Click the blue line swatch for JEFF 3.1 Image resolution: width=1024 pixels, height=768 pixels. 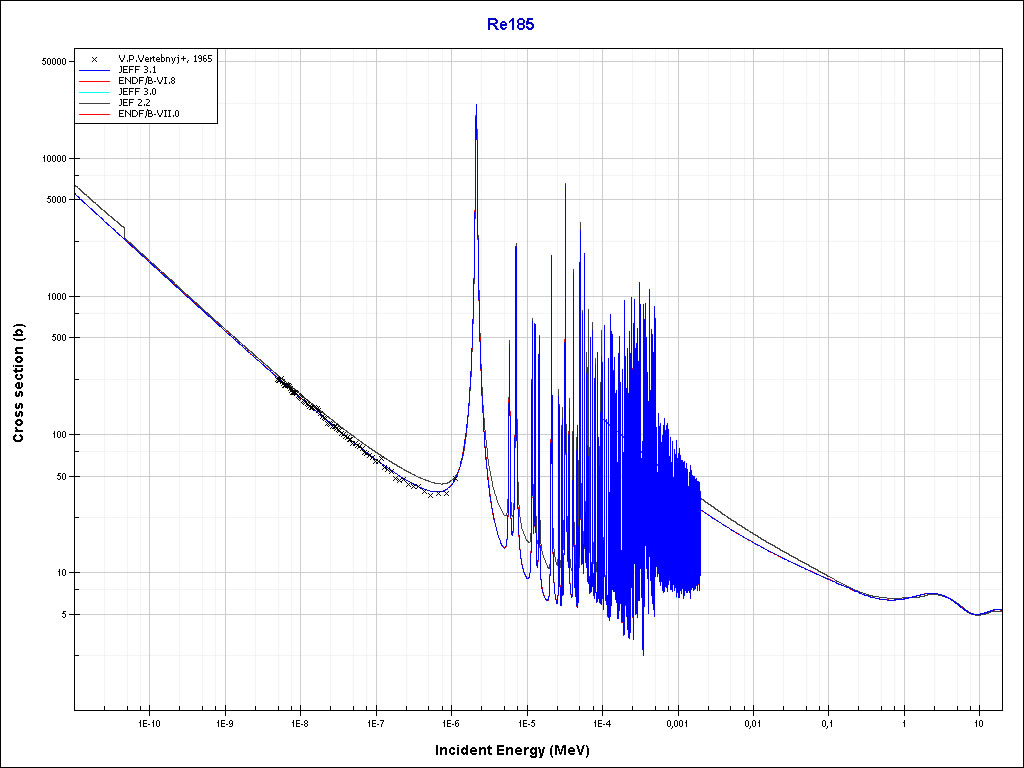coord(94,70)
